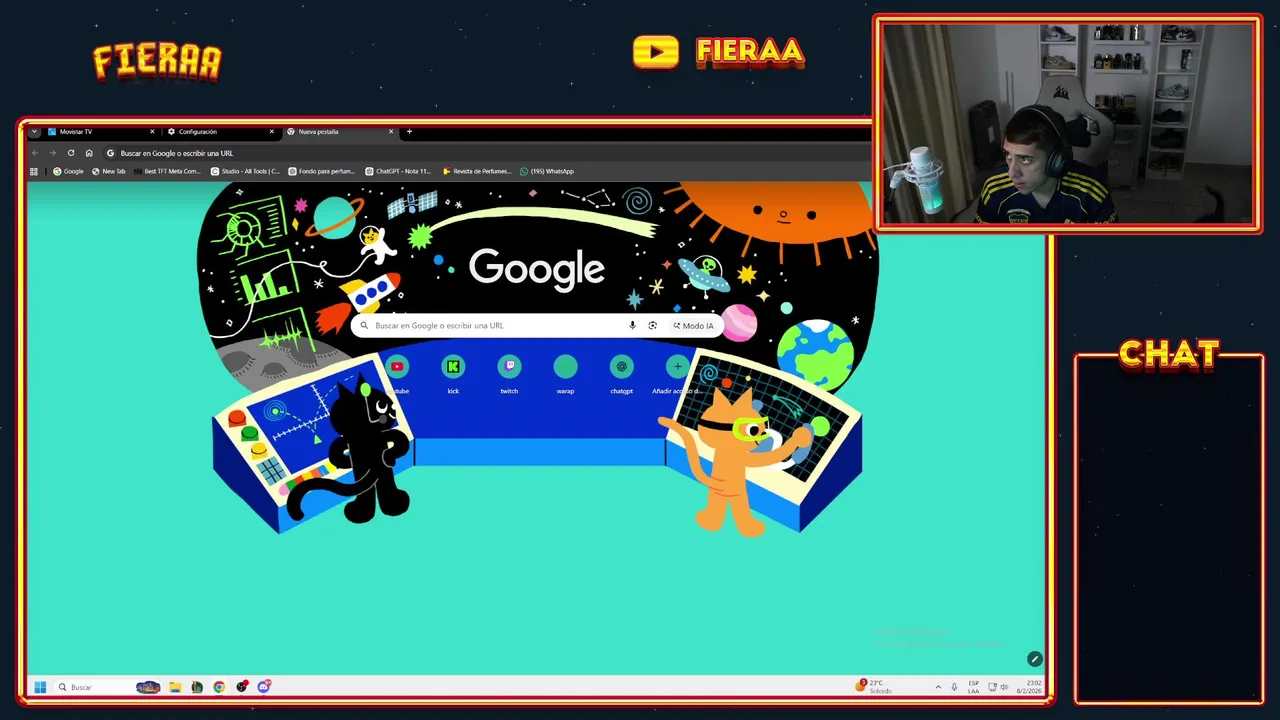This screenshot has width=1280, height=720.
Task: Open the weather widget showing 23°C
Action: 874,687
